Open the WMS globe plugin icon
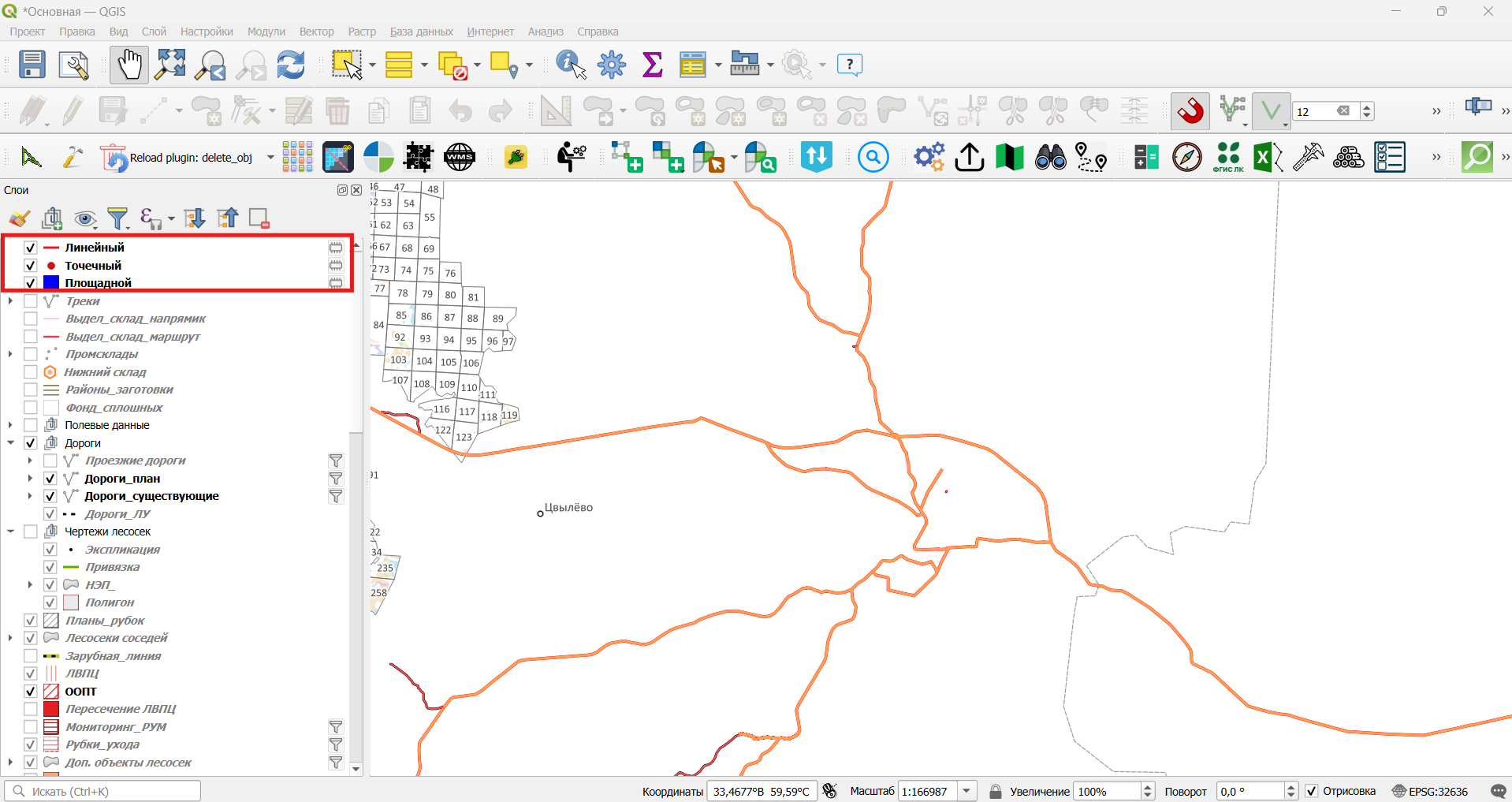The height and width of the screenshot is (802, 1512). click(x=460, y=158)
